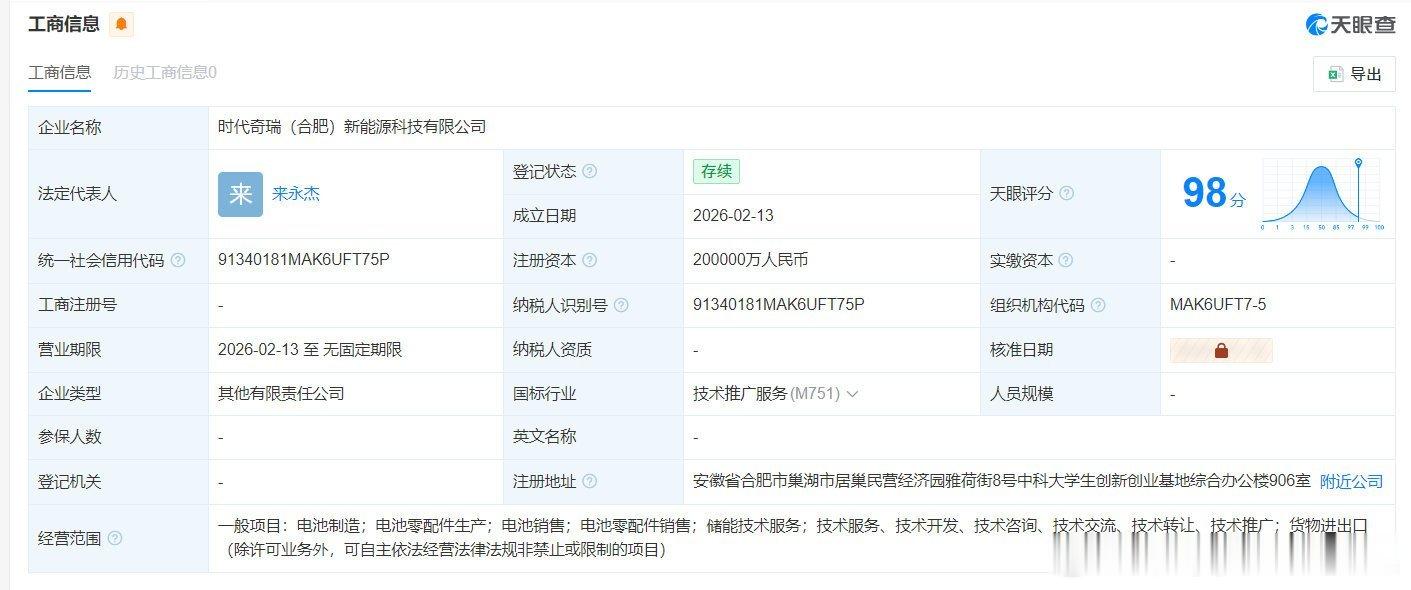Click the help icon beside 天眼评分
Viewport: 1411px width, 590px height.
click(1068, 194)
